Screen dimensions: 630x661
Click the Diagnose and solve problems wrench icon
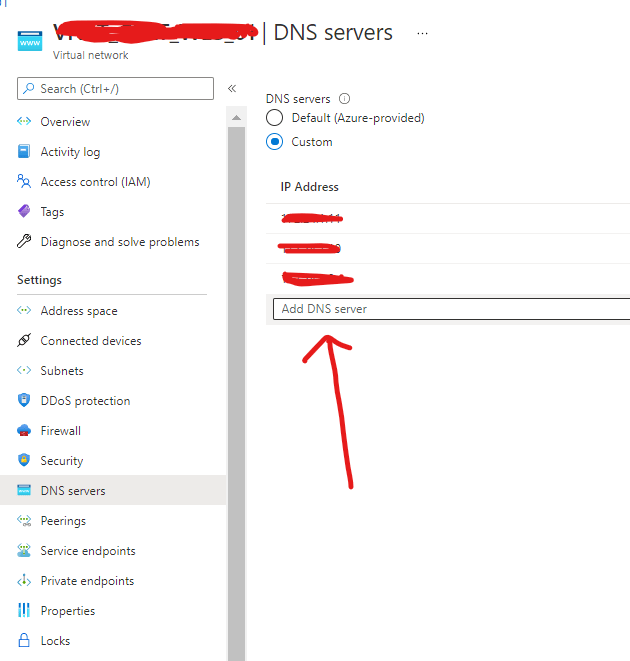pos(24,242)
